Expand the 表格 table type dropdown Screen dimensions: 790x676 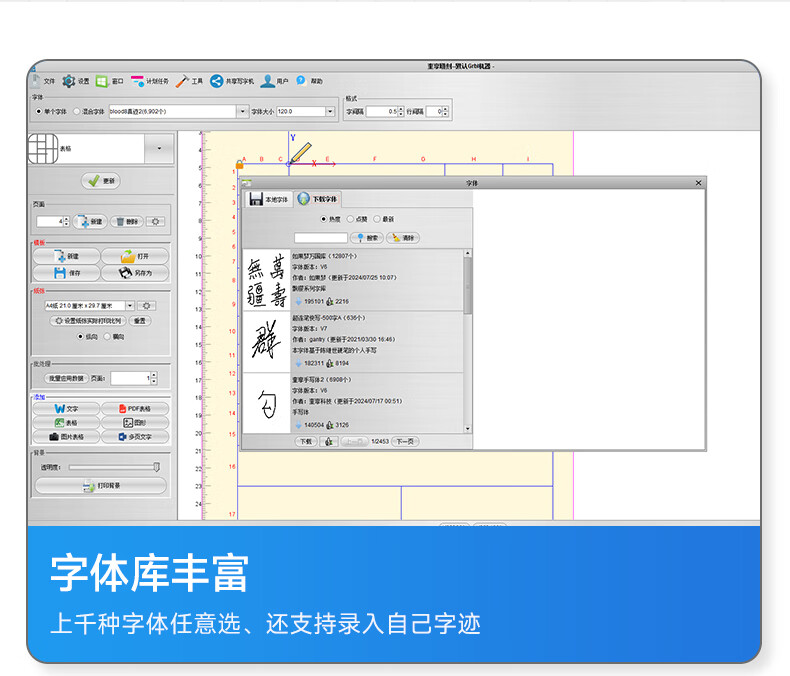[x=159, y=148]
